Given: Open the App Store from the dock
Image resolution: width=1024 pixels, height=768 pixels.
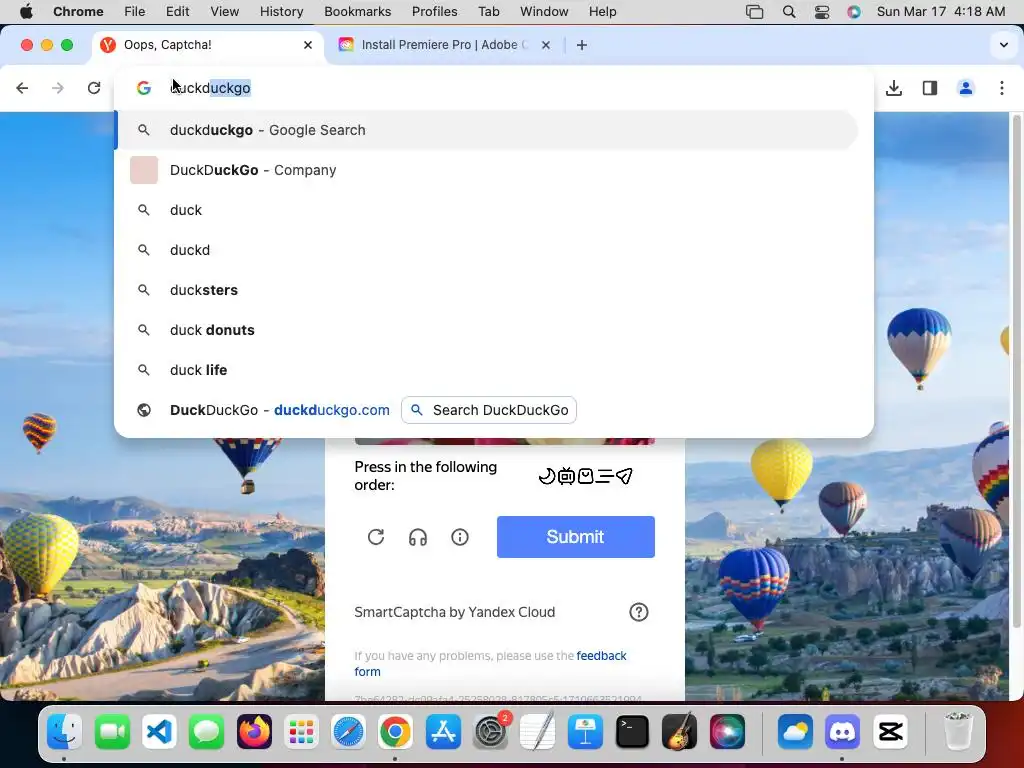Looking at the screenshot, I should pyautogui.click(x=443, y=731).
